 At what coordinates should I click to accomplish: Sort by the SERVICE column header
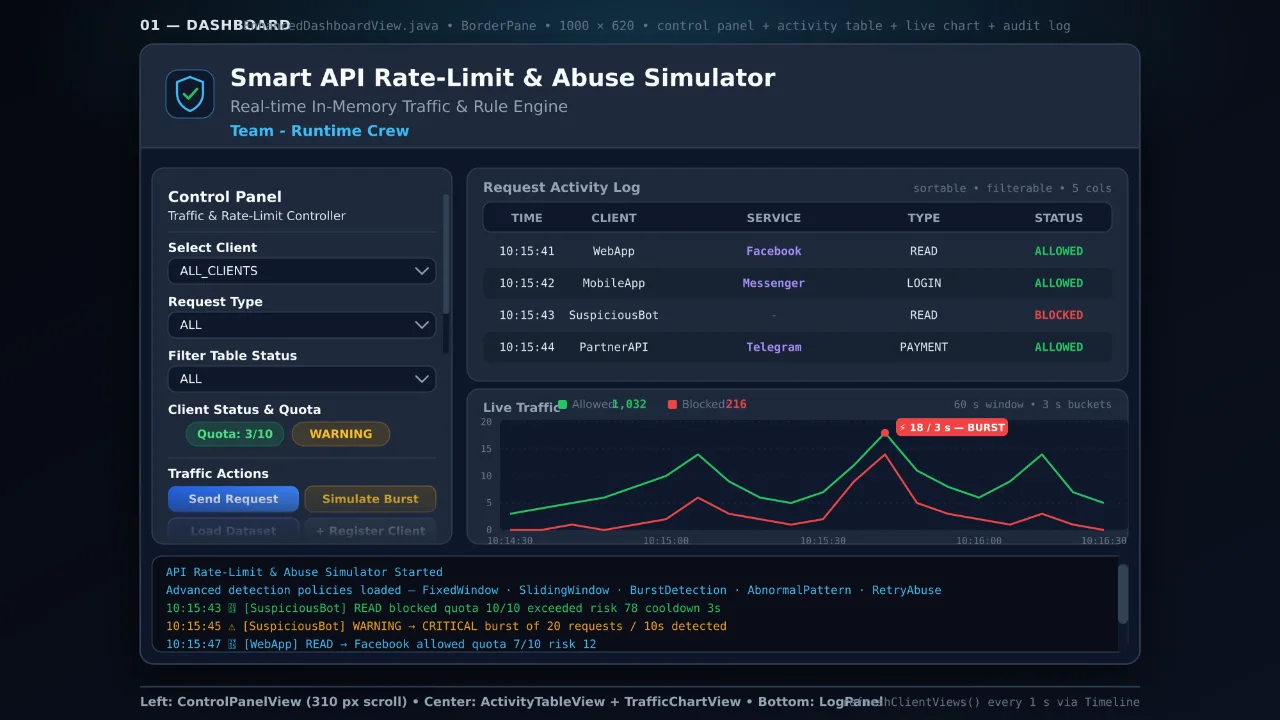pos(774,218)
